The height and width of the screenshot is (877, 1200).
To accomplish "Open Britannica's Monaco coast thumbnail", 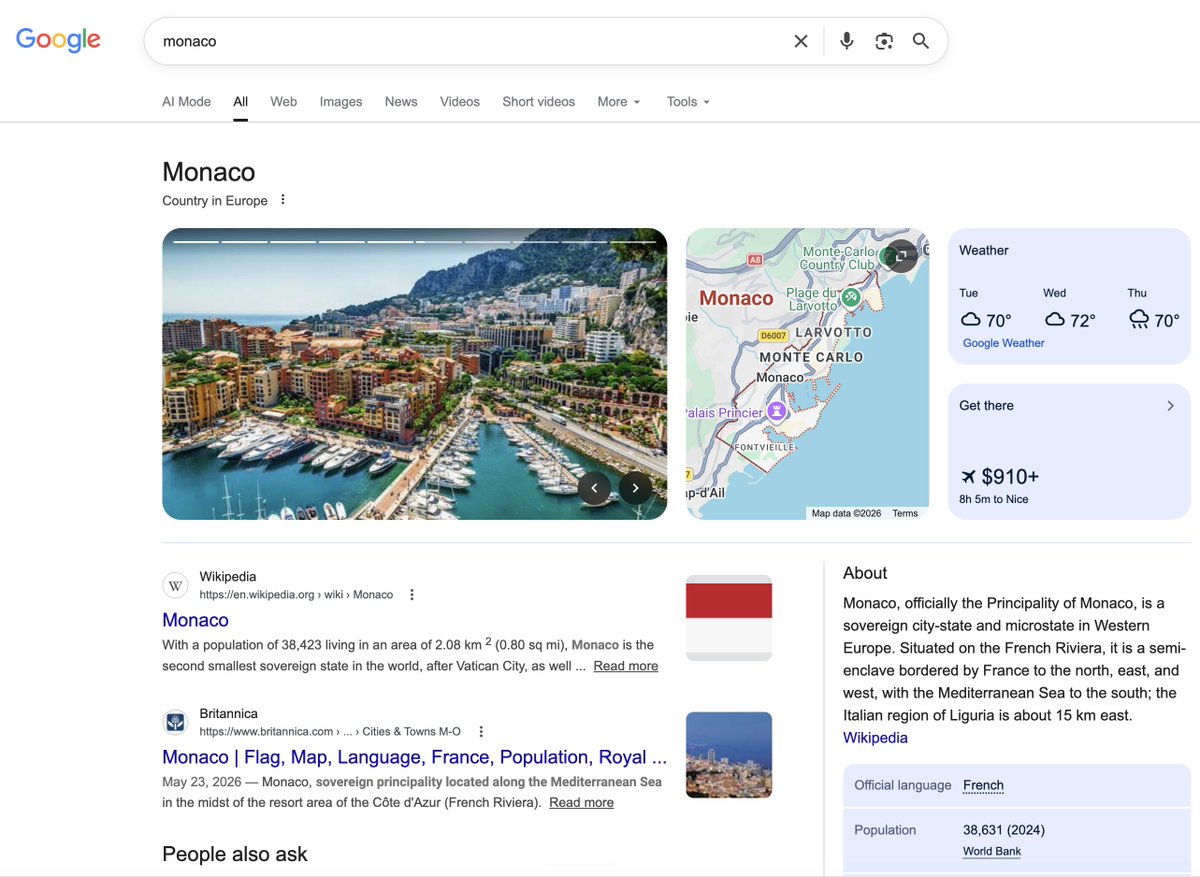I will [x=729, y=755].
